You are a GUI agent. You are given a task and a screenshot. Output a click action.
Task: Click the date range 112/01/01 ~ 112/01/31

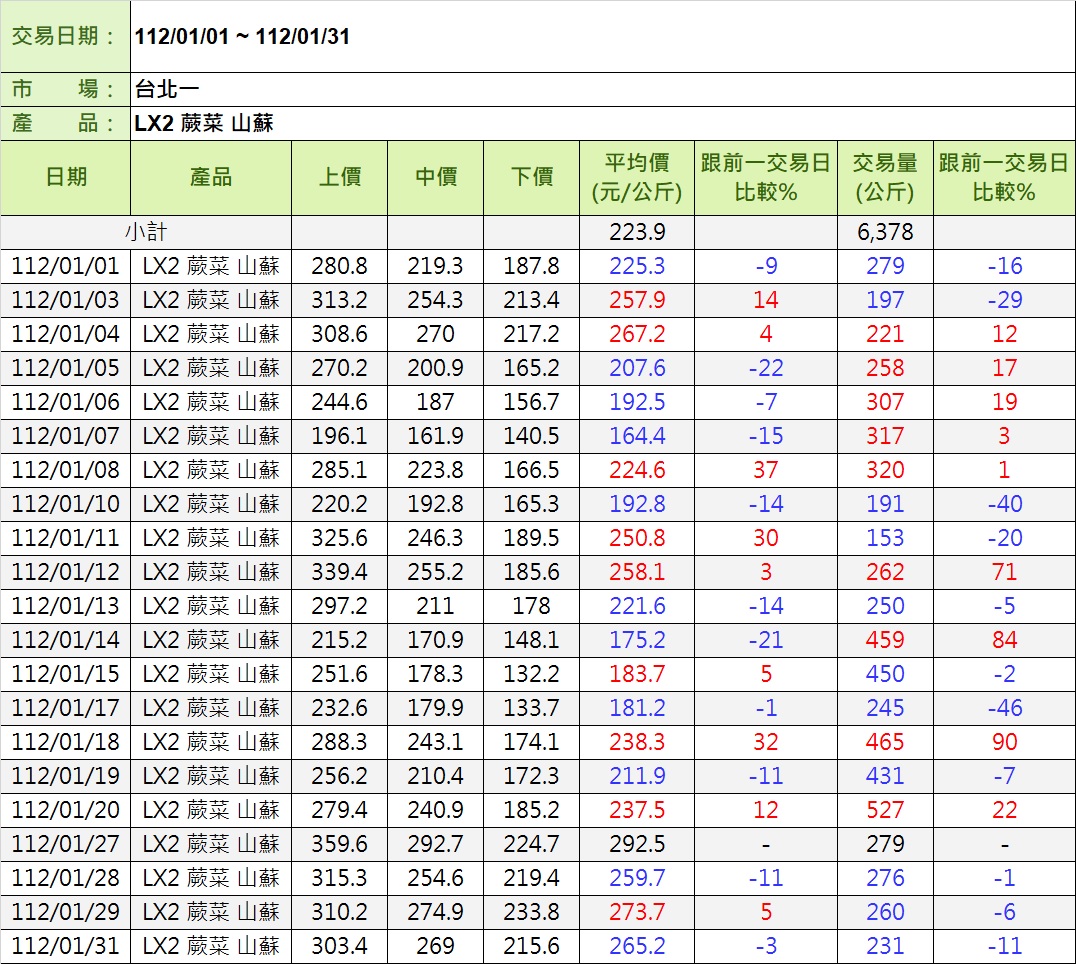(242, 37)
